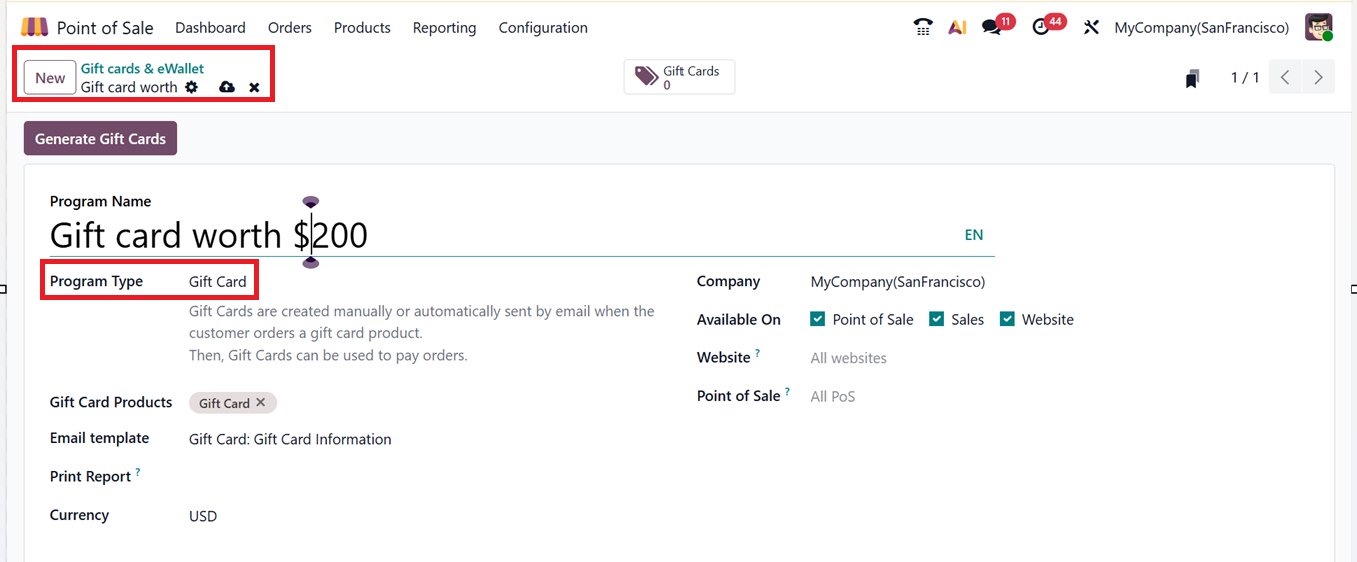Open the Configuration menu

pos(543,28)
